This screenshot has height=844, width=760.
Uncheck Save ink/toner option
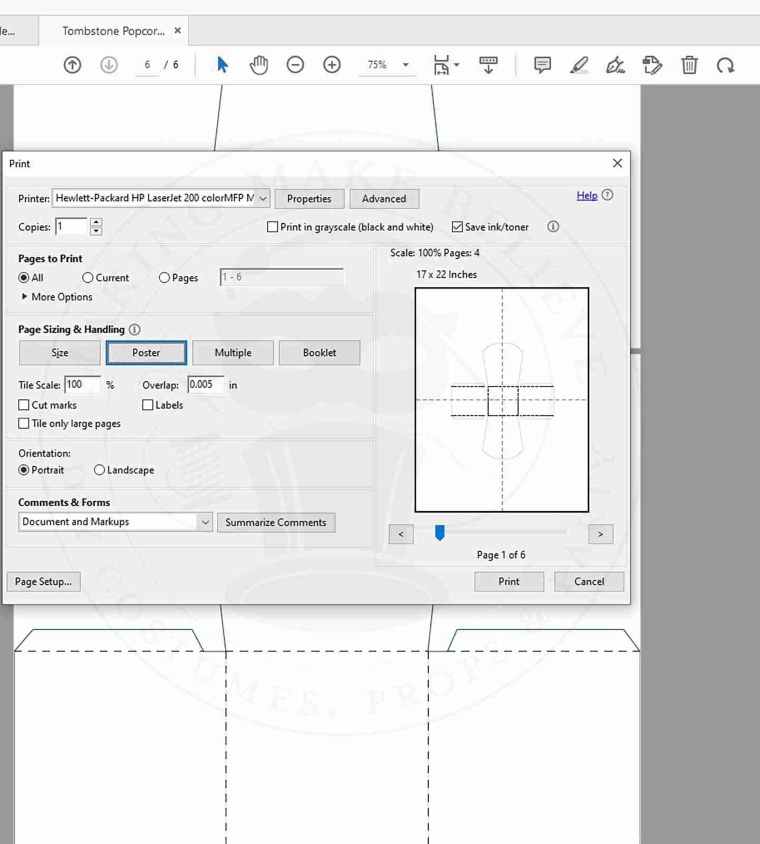(457, 227)
